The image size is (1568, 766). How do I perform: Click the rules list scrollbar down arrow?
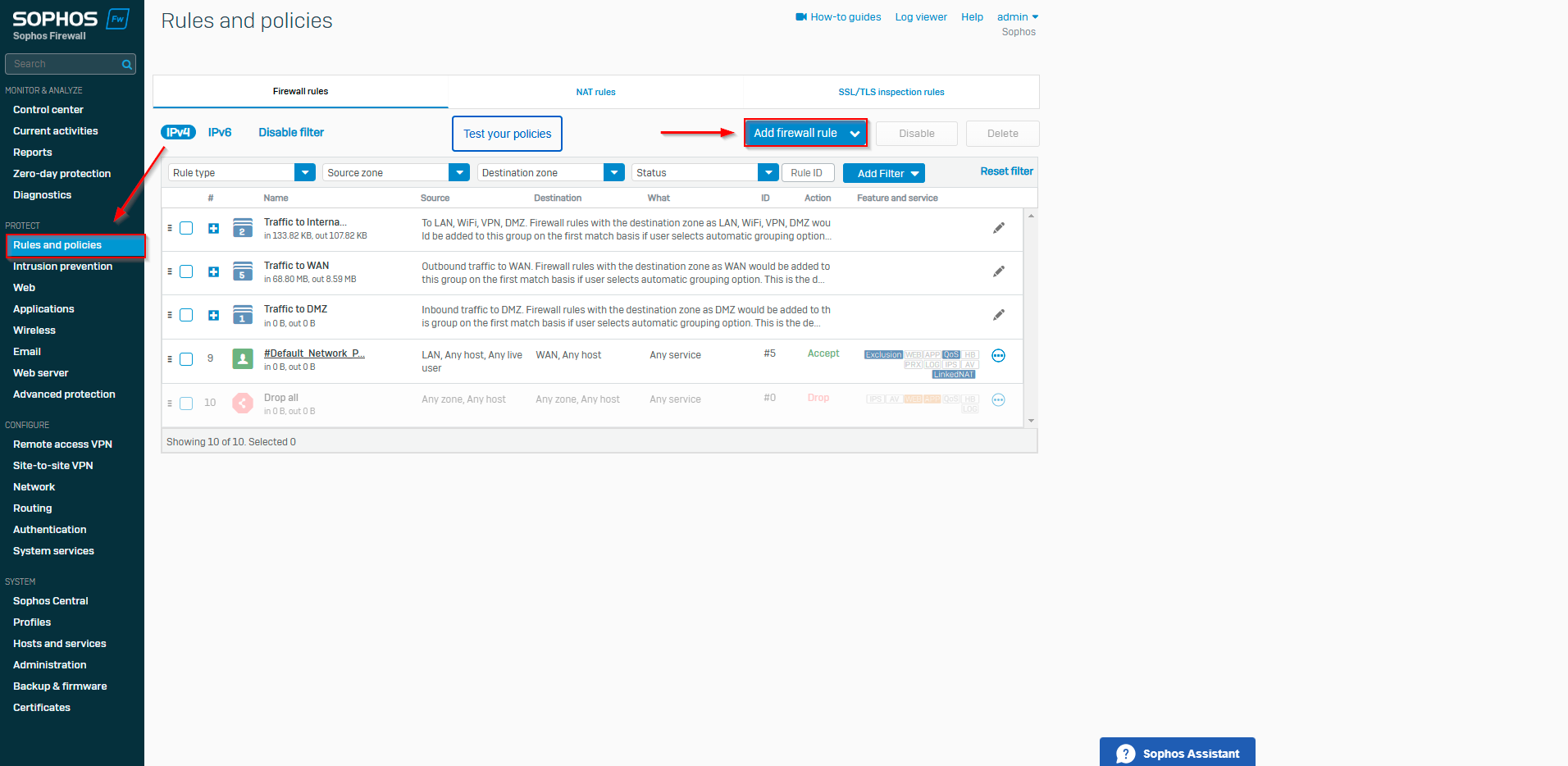1031,421
